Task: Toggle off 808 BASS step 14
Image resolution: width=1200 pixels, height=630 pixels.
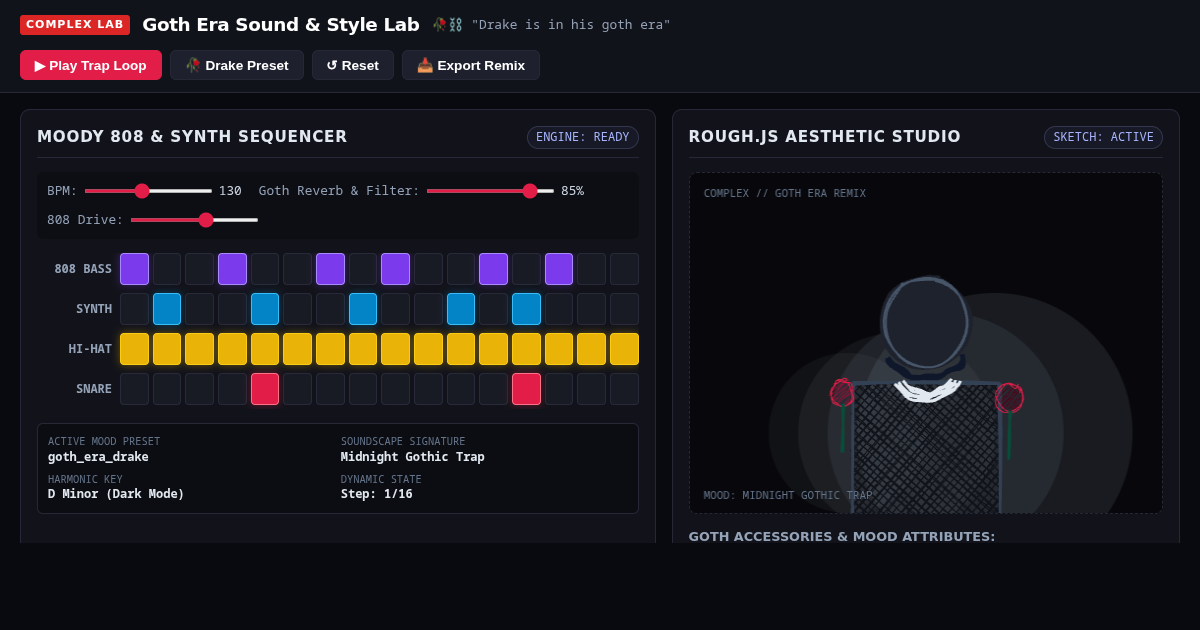Action: point(559,269)
